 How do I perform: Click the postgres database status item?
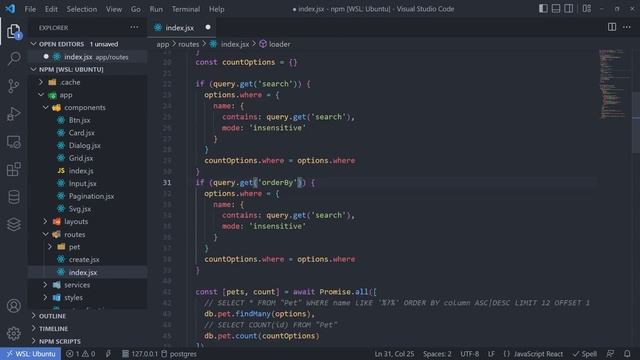(x=179, y=354)
